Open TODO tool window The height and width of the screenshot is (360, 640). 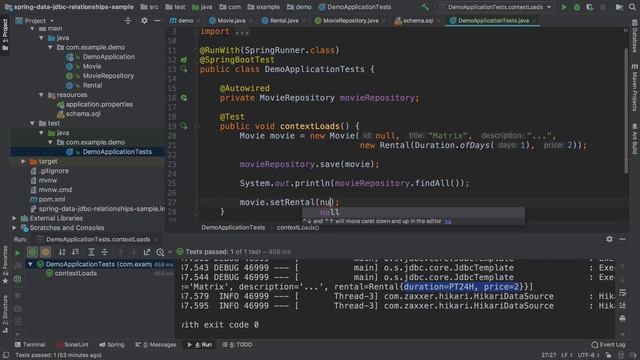point(237,345)
